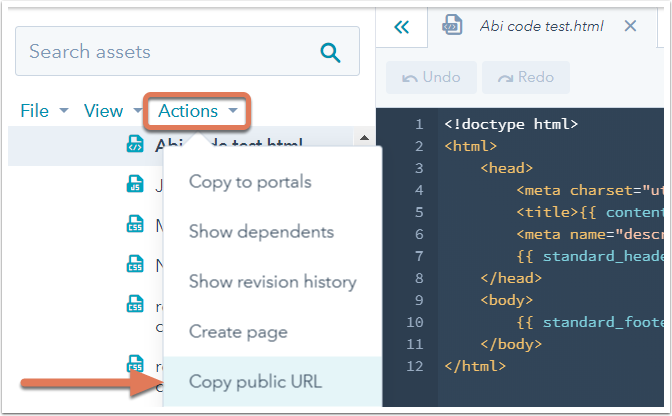Click the first CSS file icon
The width and height of the screenshot is (672, 416).
[134, 224]
